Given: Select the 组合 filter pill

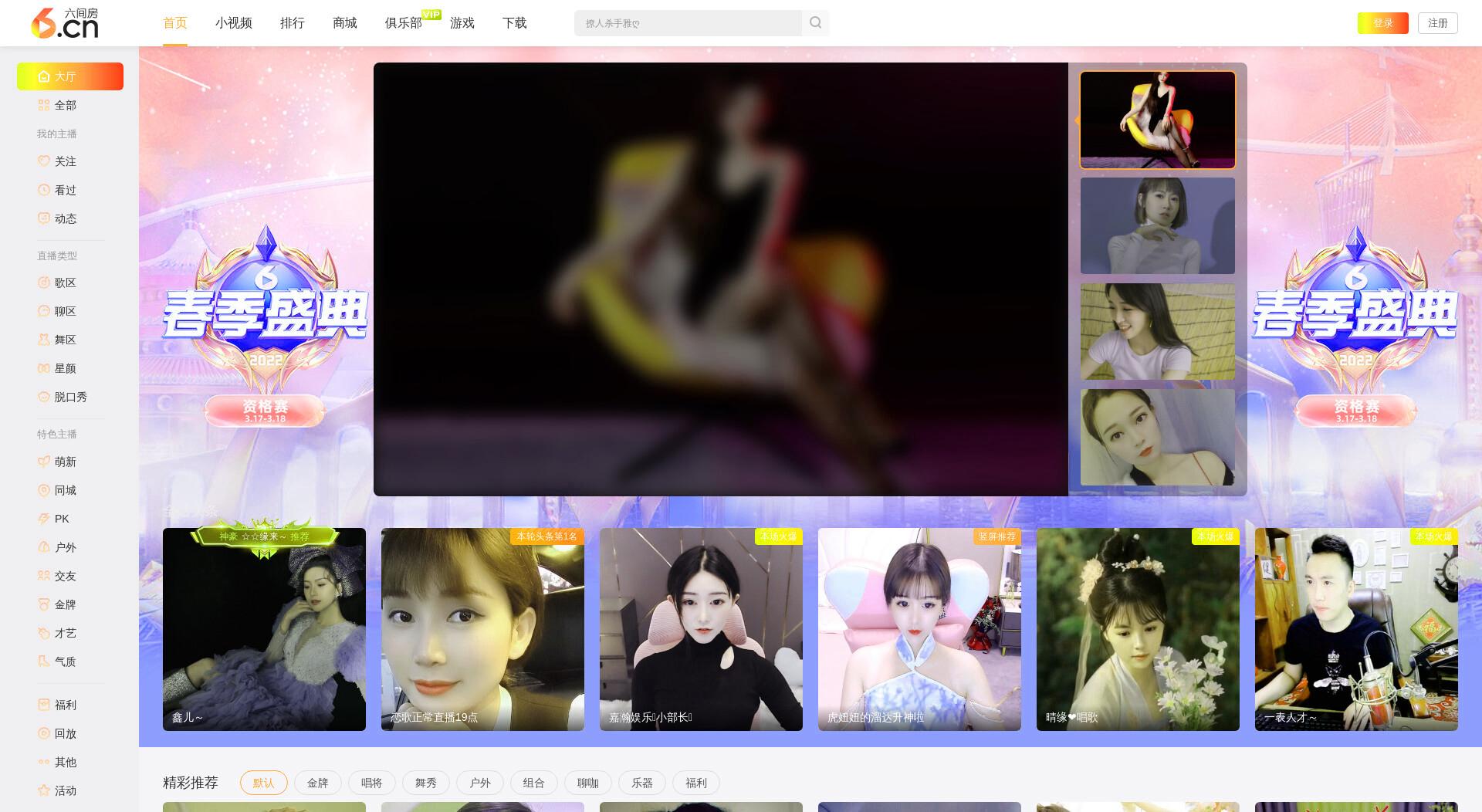Looking at the screenshot, I should pos(534,783).
